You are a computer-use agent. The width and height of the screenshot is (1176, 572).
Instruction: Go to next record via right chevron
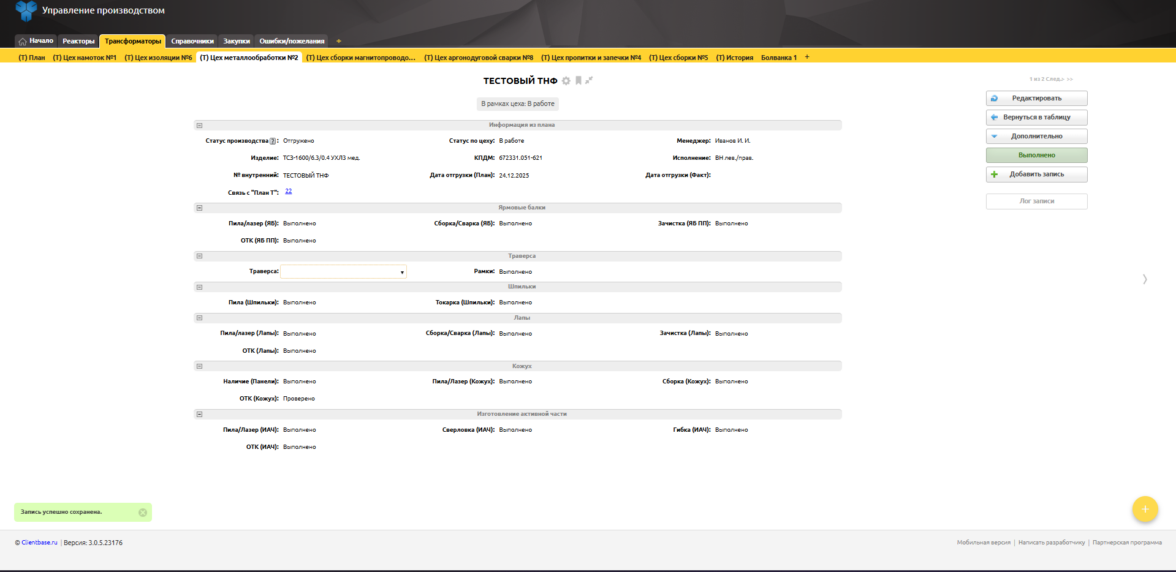1144,279
